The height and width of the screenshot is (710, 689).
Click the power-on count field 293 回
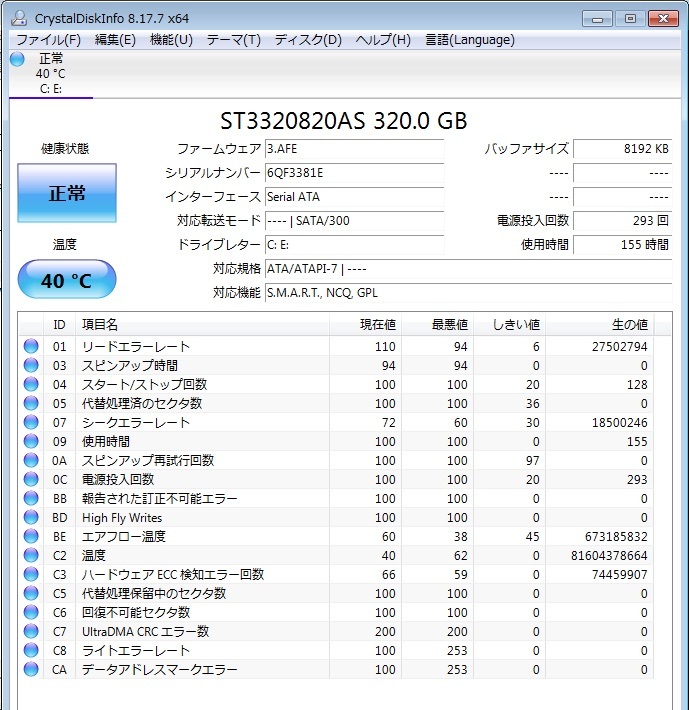tap(622, 221)
